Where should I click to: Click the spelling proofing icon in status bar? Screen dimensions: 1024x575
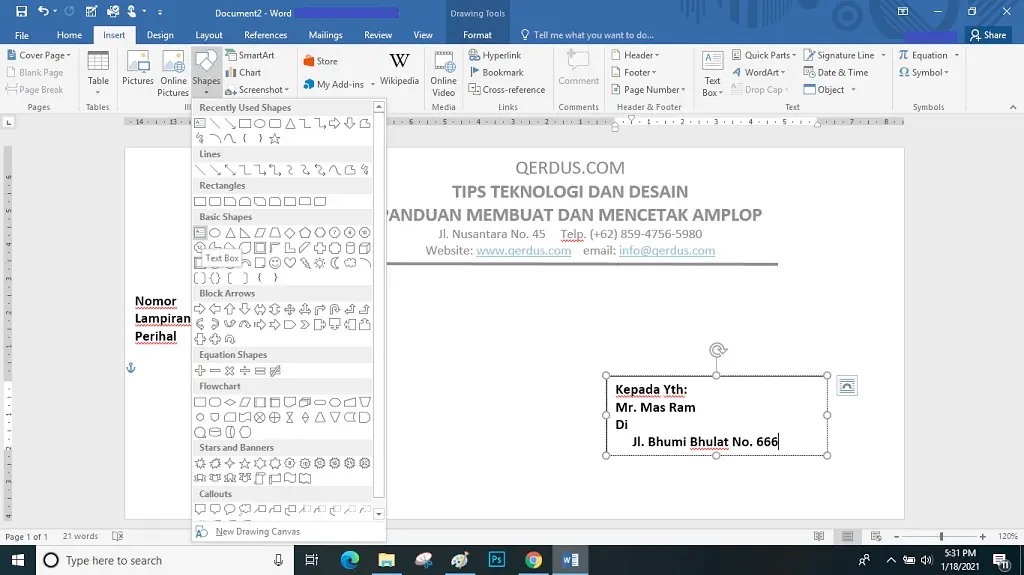[x=118, y=536]
